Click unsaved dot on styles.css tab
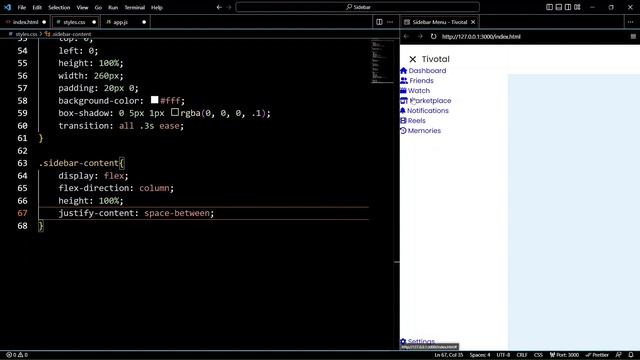Image resolution: width=640 pixels, height=360 pixels. tap(94, 22)
